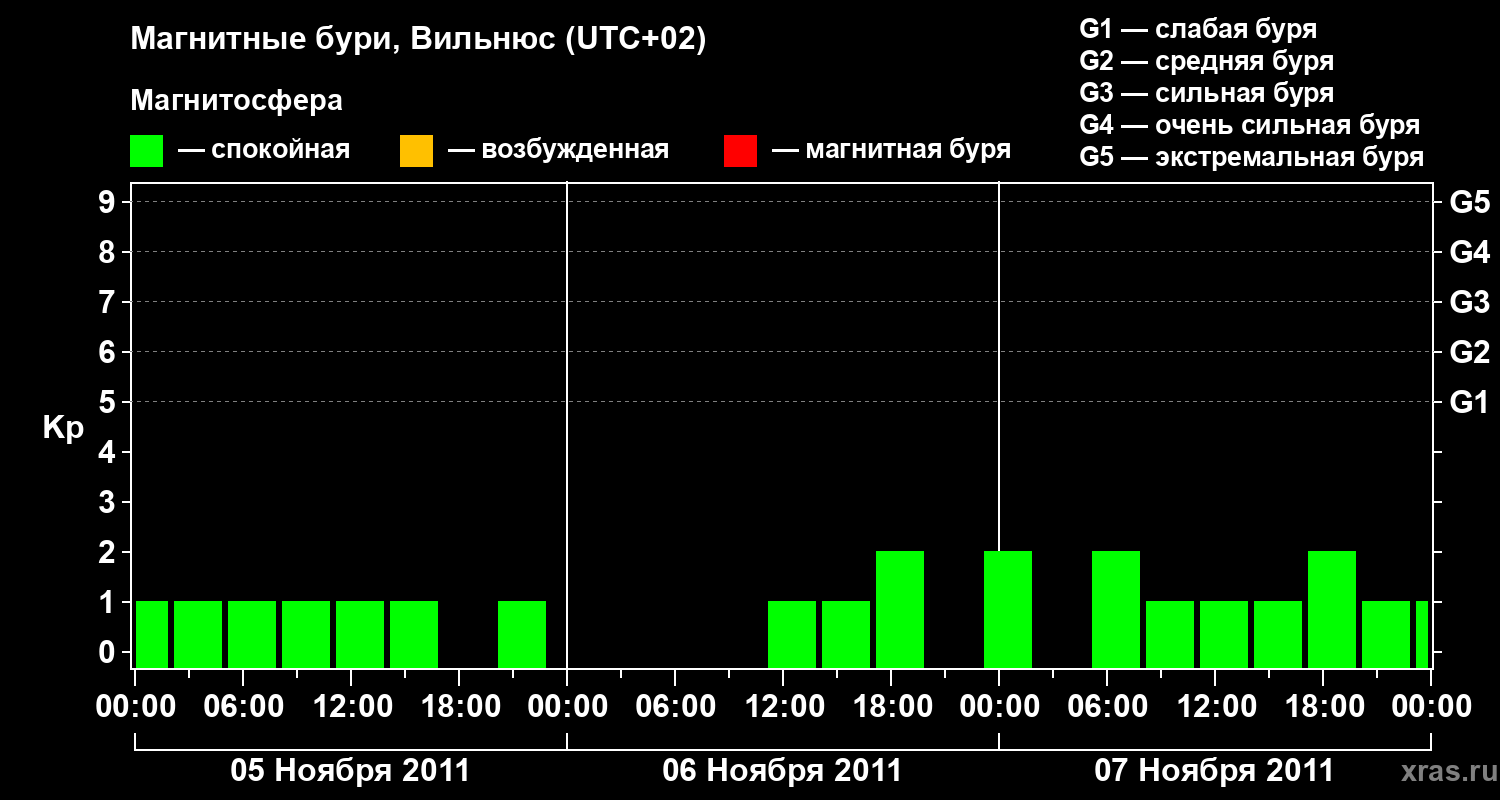The height and width of the screenshot is (800, 1500).
Task: Click the 18:00 time label above 07 Ноября 2011
Action: [x=1323, y=707]
